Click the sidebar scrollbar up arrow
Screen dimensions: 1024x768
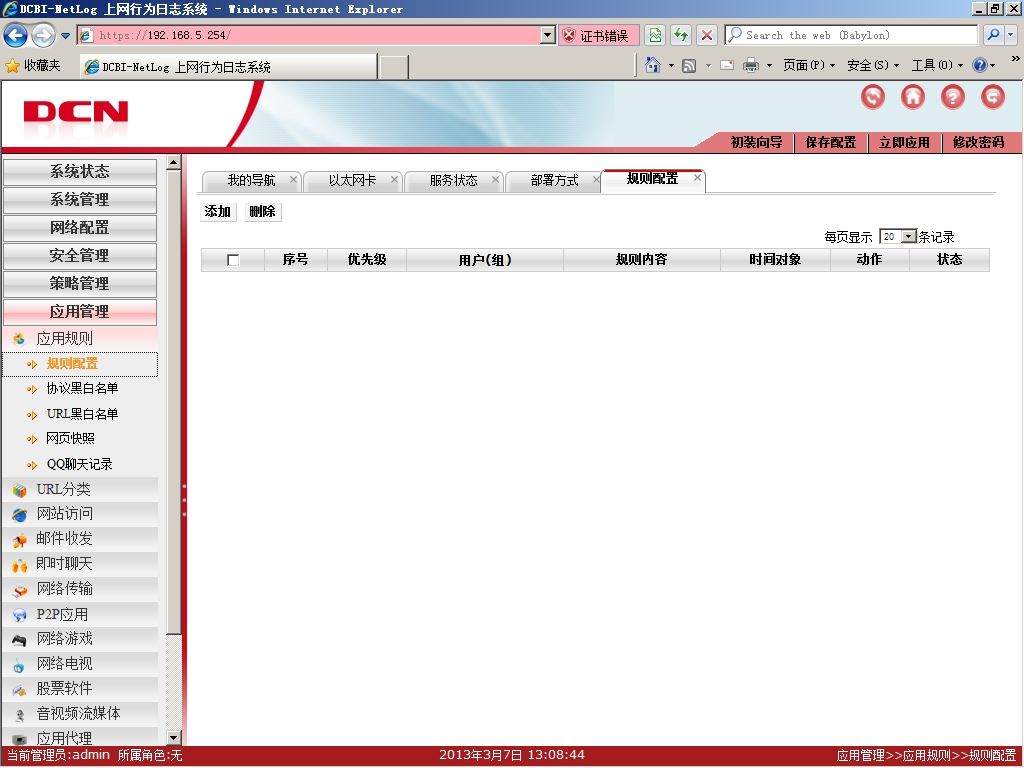point(174,163)
